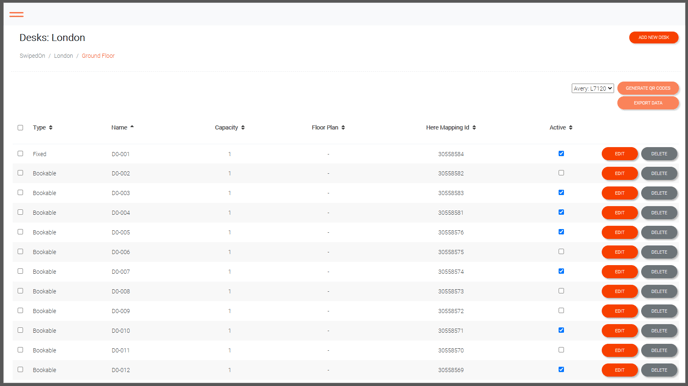Open the Ground Floor breadcrumb link
Viewport: 688px width, 386px height.
point(98,56)
